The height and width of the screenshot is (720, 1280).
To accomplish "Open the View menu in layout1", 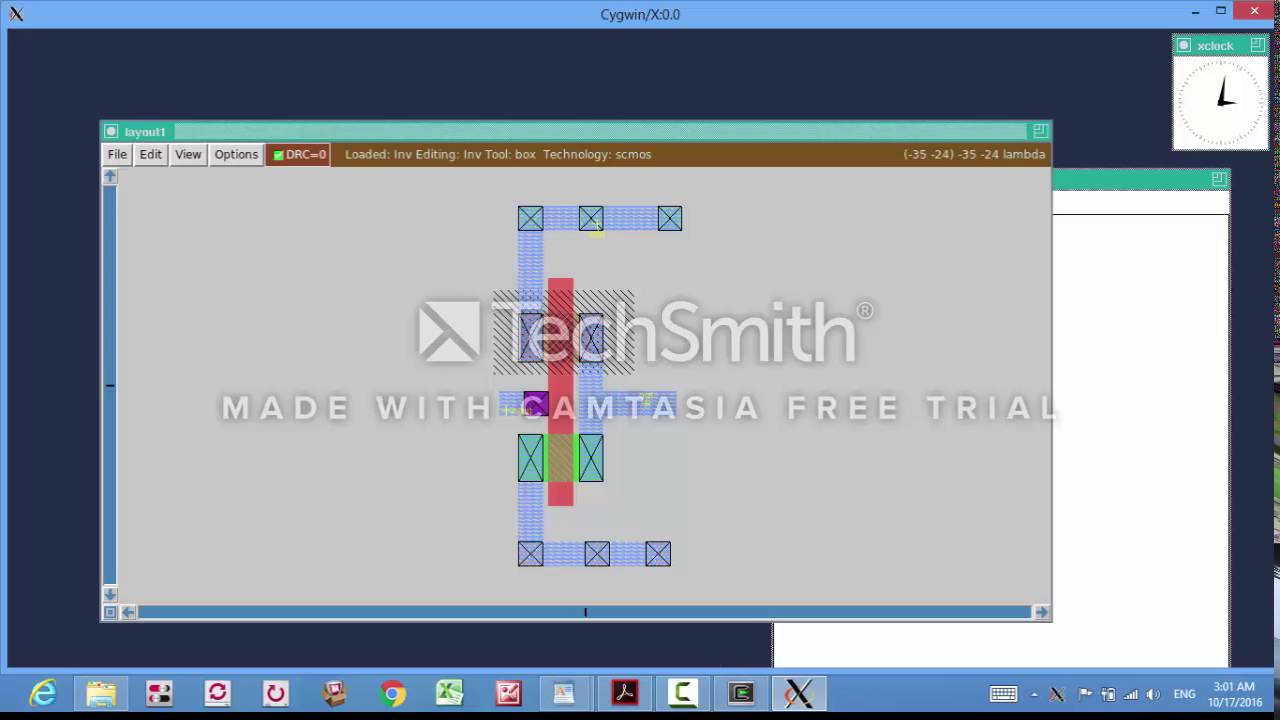I will click(188, 154).
